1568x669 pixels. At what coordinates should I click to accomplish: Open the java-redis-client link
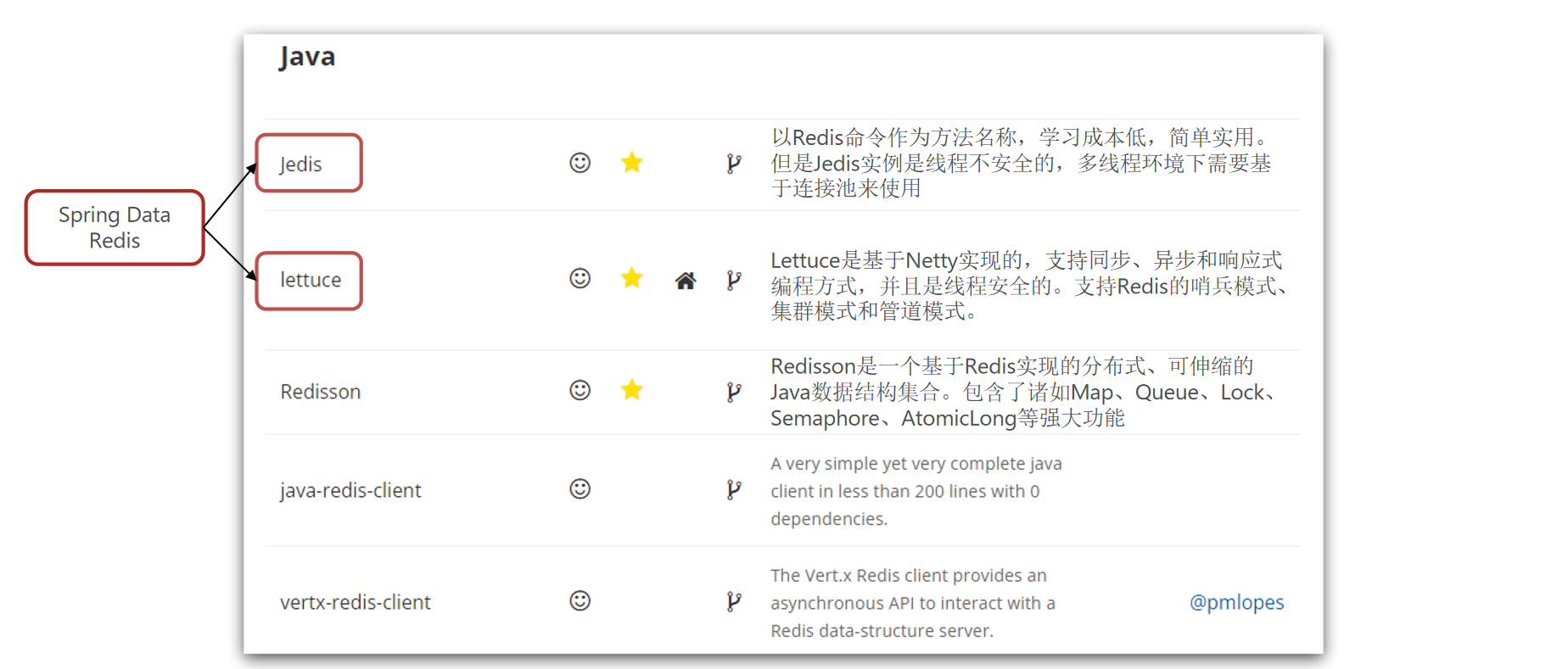pyautogui.click(x=350, y=490)
